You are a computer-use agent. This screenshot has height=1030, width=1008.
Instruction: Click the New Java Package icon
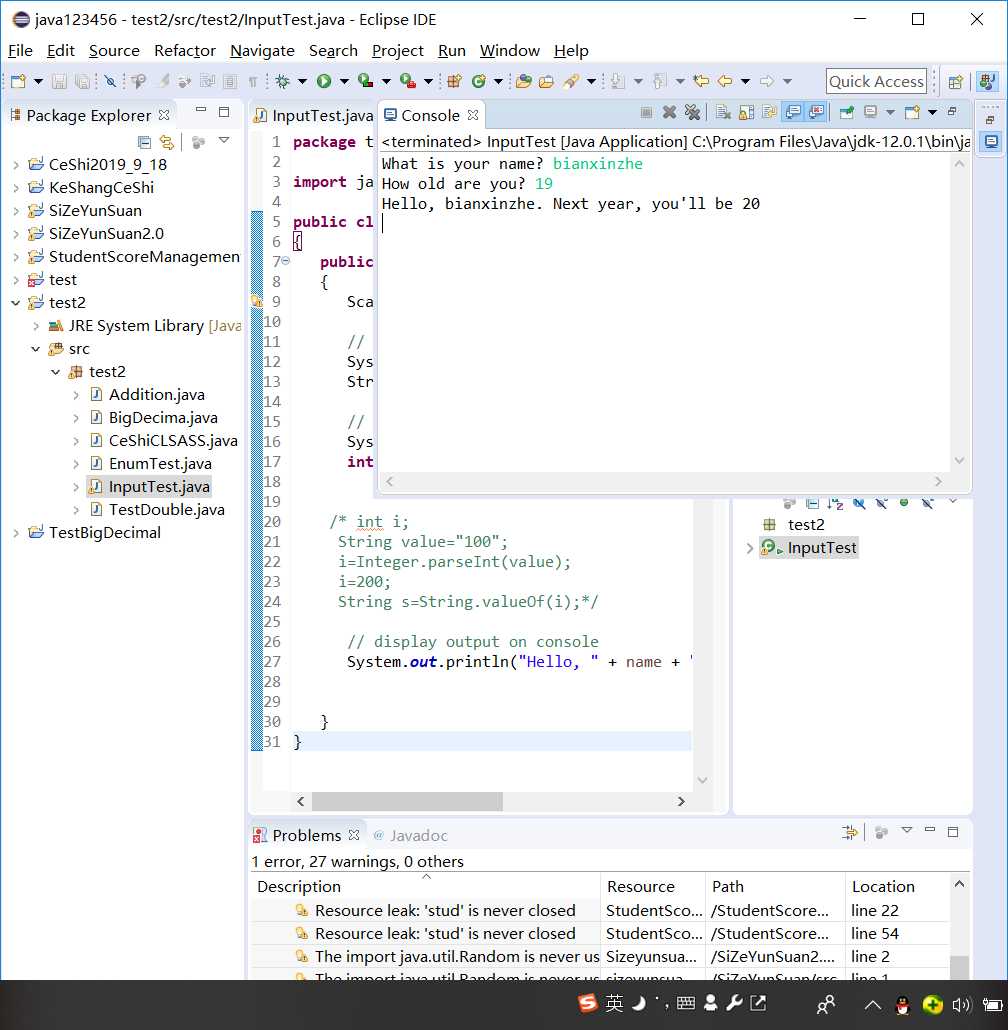click(x=454, y=81)
